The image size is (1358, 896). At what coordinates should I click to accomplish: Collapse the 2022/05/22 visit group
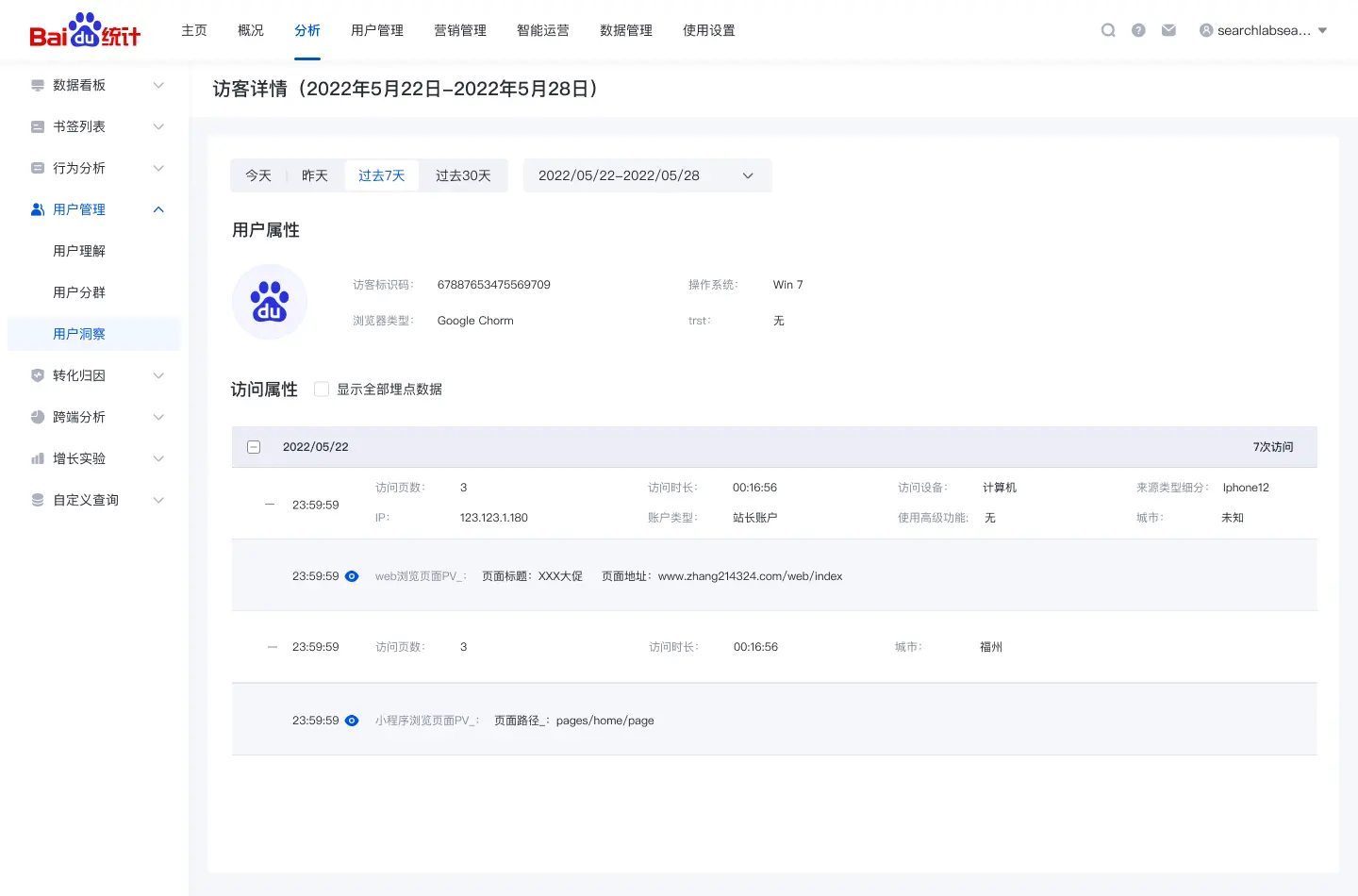(x=254, y=446)
